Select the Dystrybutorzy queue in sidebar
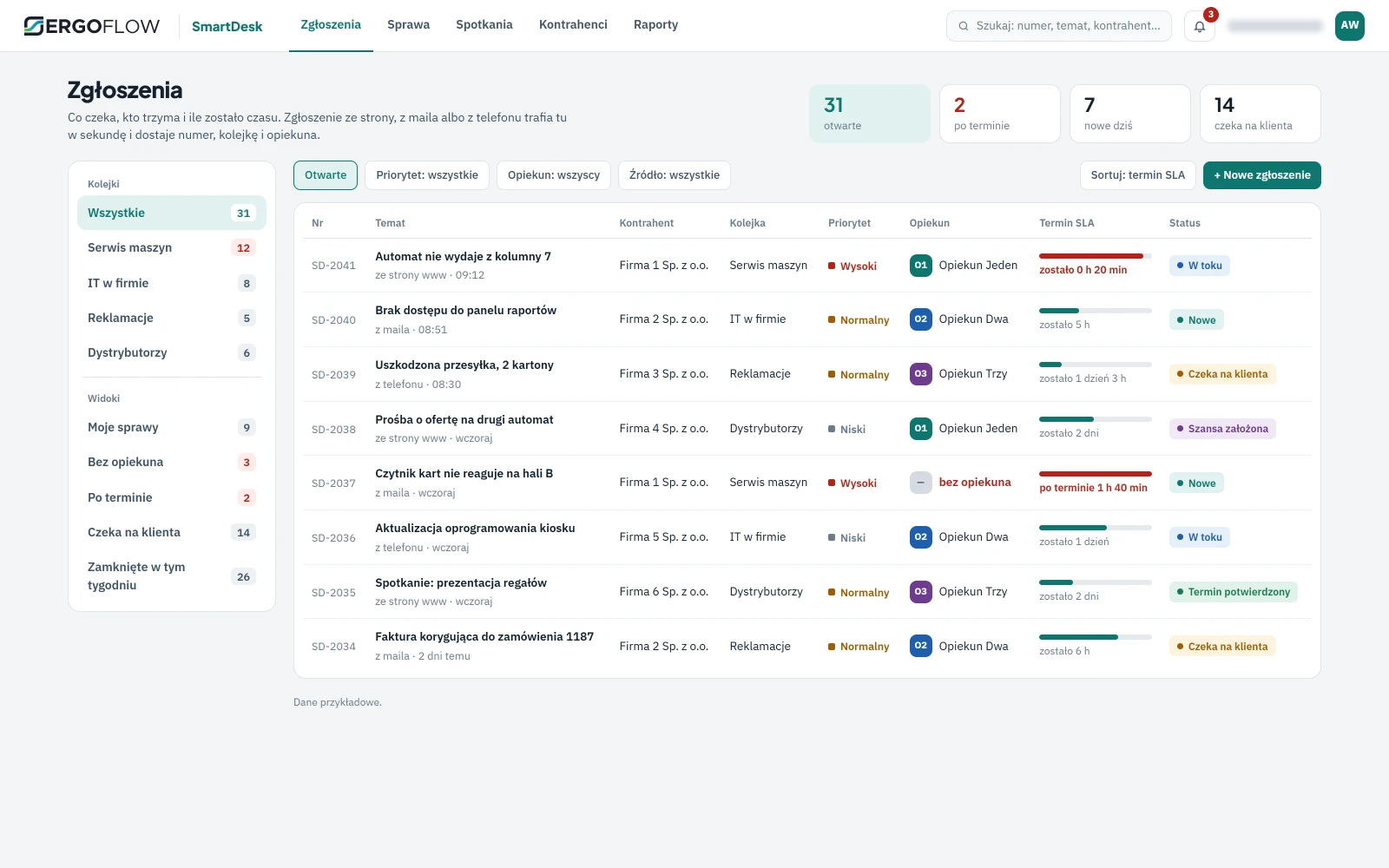Viewport: 1389px width, 868px height. 172,352
